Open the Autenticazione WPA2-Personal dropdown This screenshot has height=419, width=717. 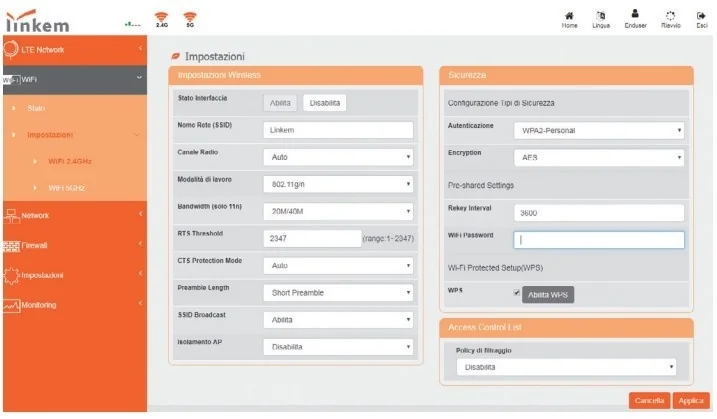(599, 130)
